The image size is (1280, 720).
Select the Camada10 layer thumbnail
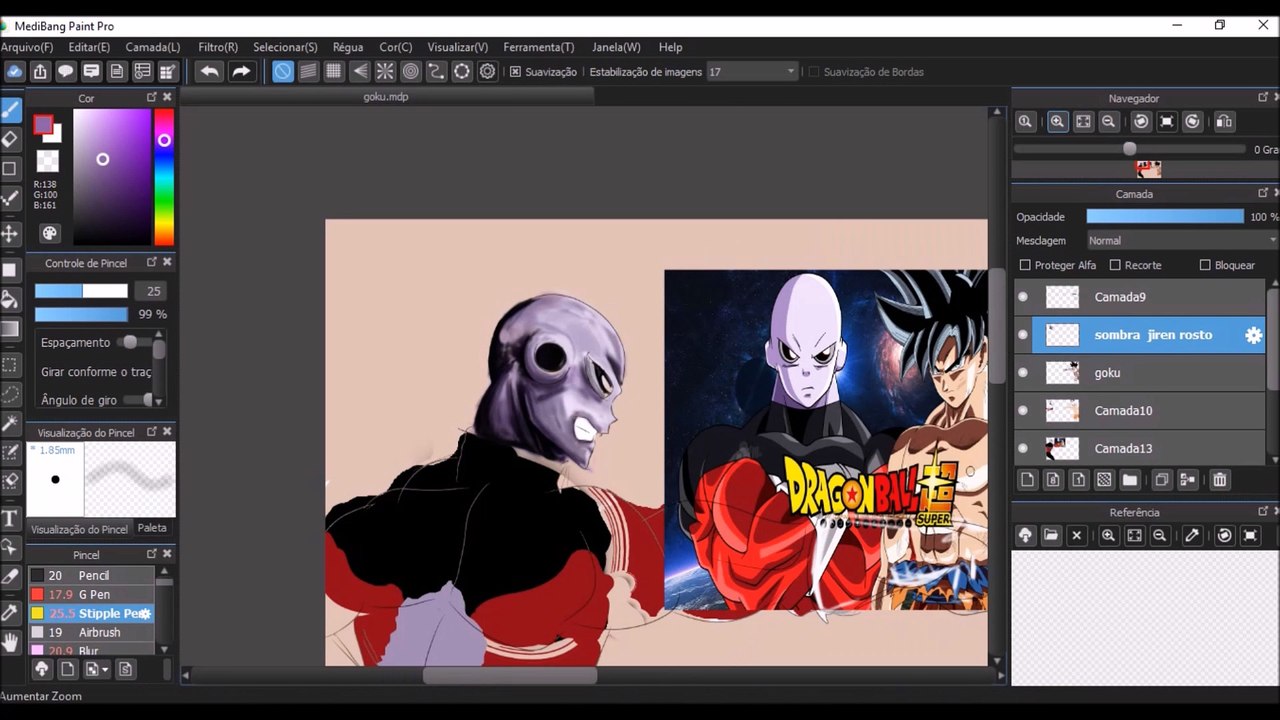tap(1062, 411)
